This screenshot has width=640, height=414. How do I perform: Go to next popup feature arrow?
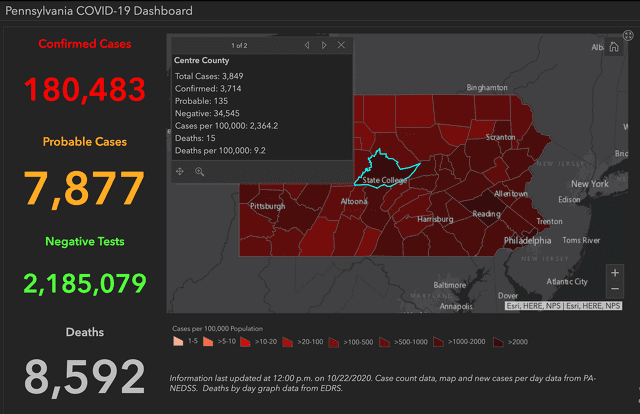point(324,45)
